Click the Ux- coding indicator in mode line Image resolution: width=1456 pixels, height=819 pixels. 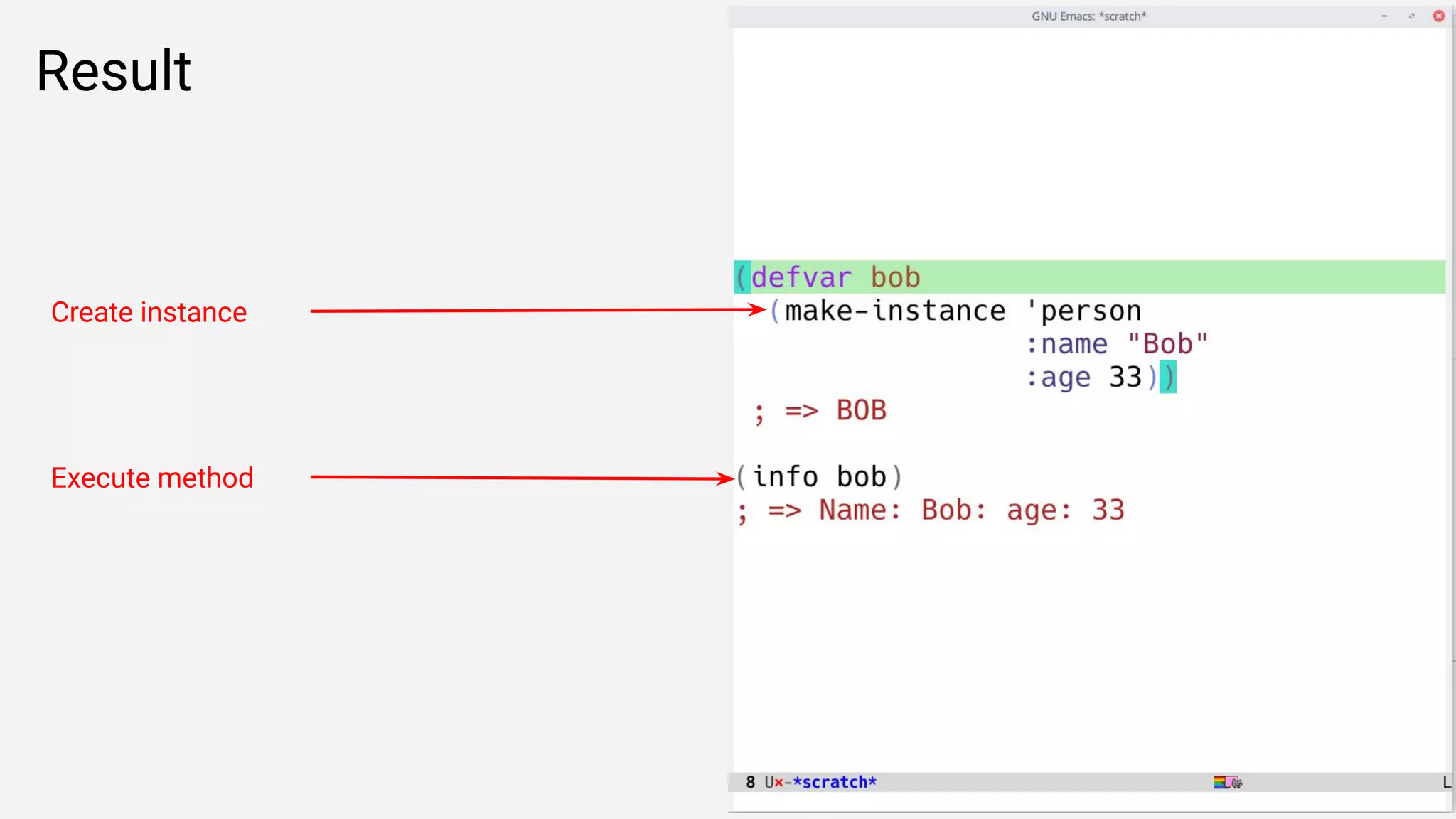(778, 782)
